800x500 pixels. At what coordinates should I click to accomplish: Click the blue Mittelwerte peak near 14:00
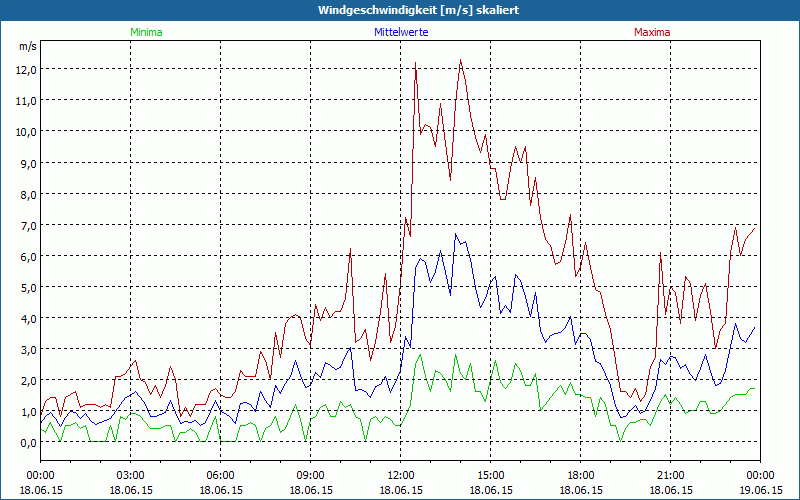coord(456,234)
